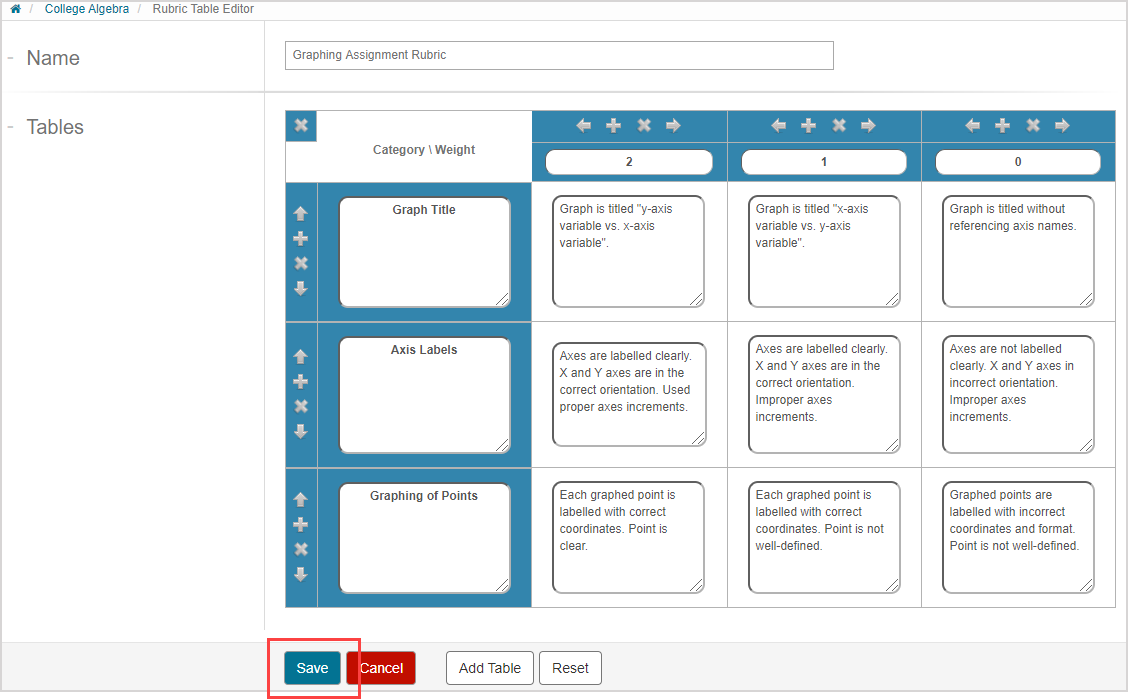Reset the rubric table

(570, 668)
